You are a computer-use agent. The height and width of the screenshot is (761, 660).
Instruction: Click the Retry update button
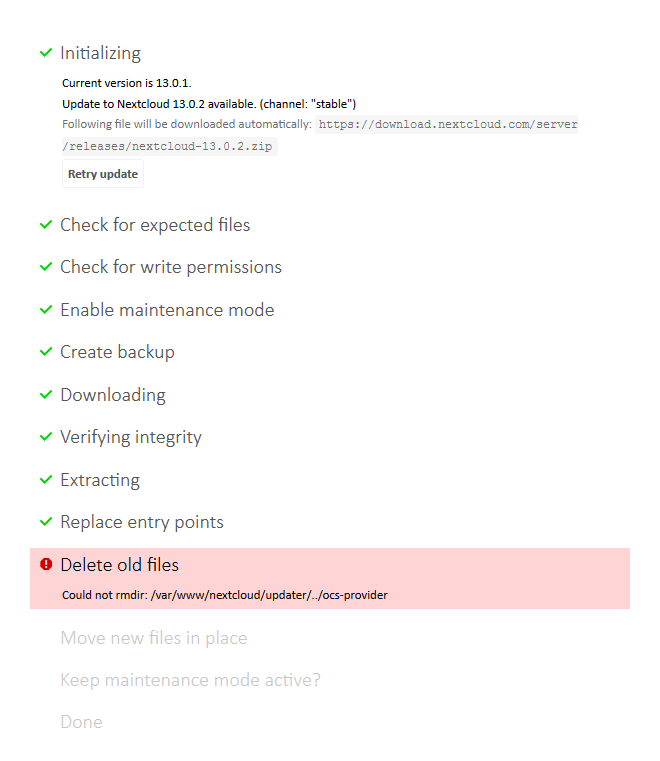point(103,174)
